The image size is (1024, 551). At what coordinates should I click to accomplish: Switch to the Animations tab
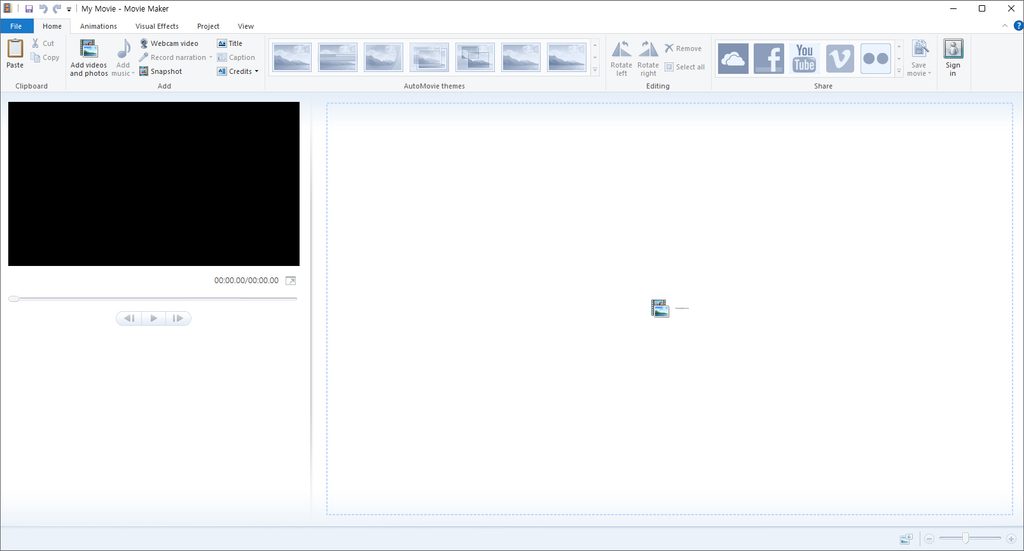tap(99, 26)
